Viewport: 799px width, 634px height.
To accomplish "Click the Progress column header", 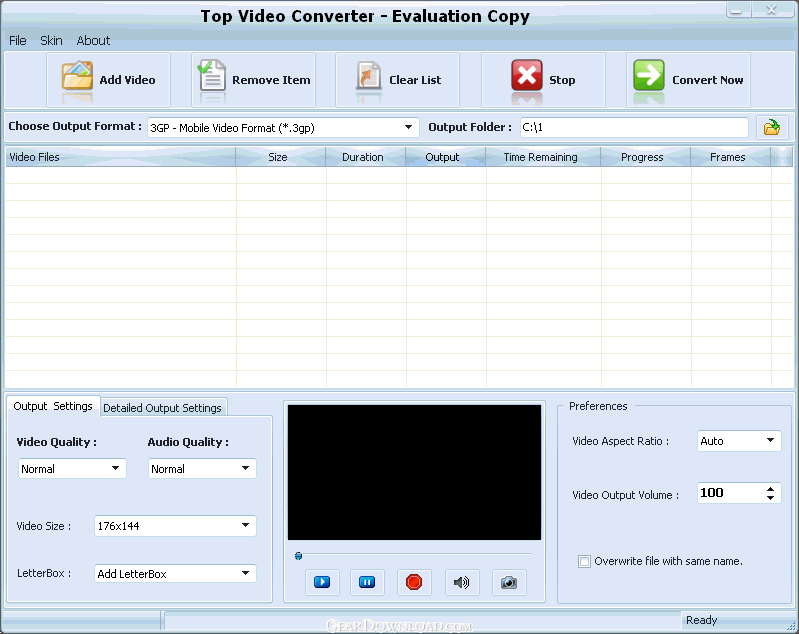I will point(646,157).
